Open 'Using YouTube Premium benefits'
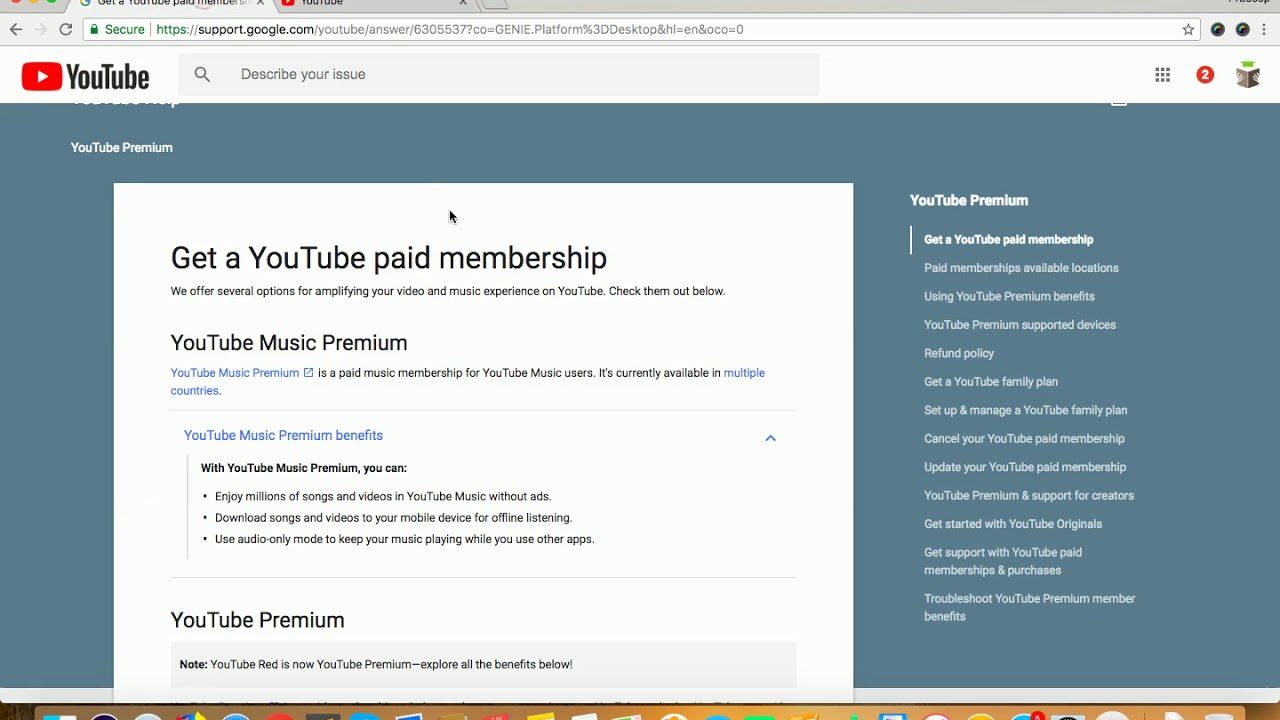This screenshot has height=720, width=1280. click(1009, 297)
